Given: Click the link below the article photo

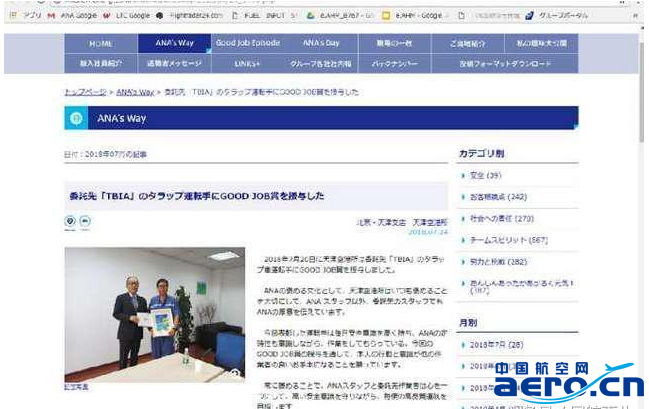Looking at the screenshot, I should [x=76, y=387].
